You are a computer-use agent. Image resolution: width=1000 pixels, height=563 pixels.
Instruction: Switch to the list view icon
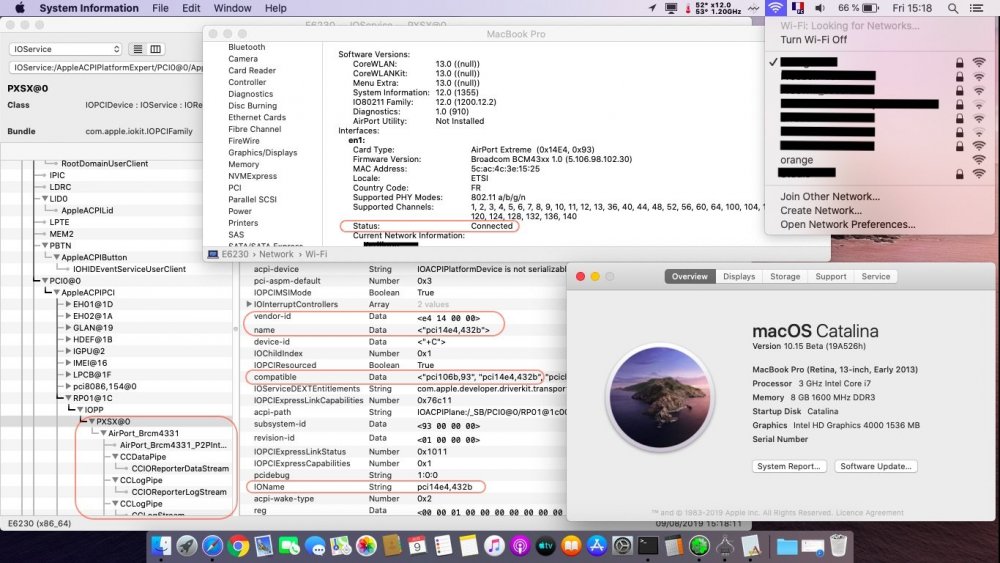pos(138,49)
